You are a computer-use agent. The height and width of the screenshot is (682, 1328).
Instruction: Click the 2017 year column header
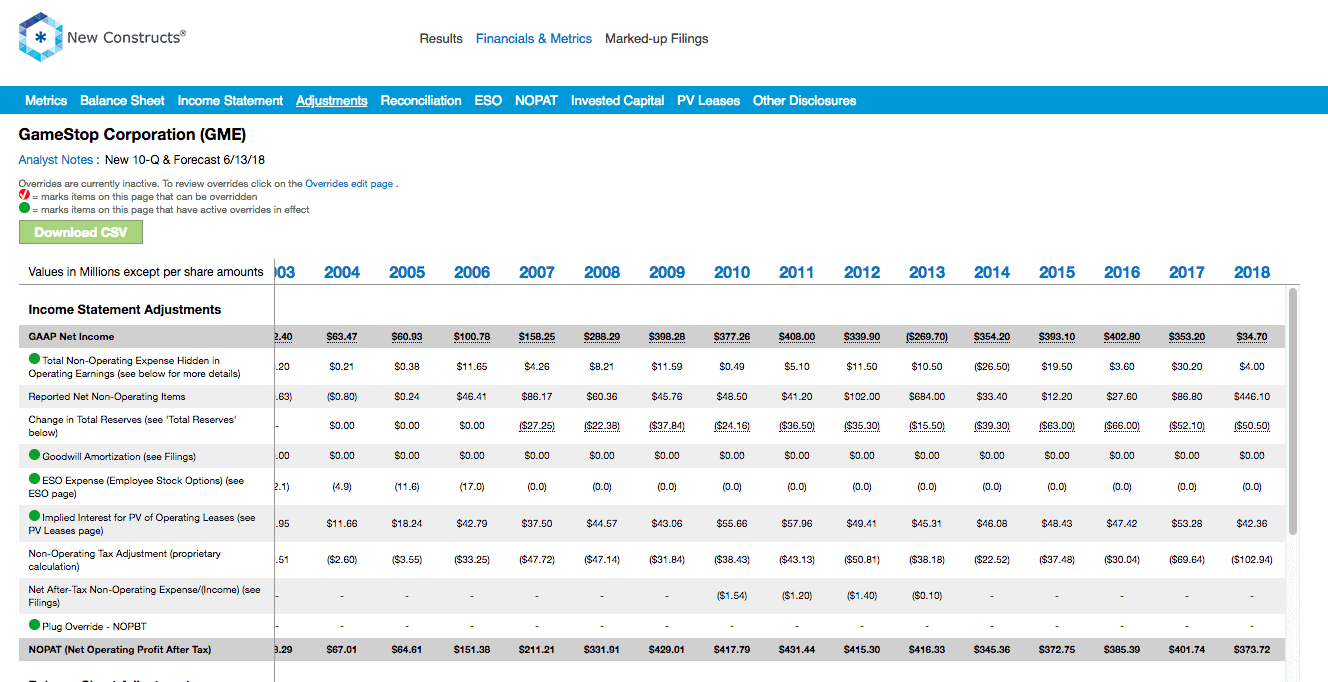tap(1187, 272)
